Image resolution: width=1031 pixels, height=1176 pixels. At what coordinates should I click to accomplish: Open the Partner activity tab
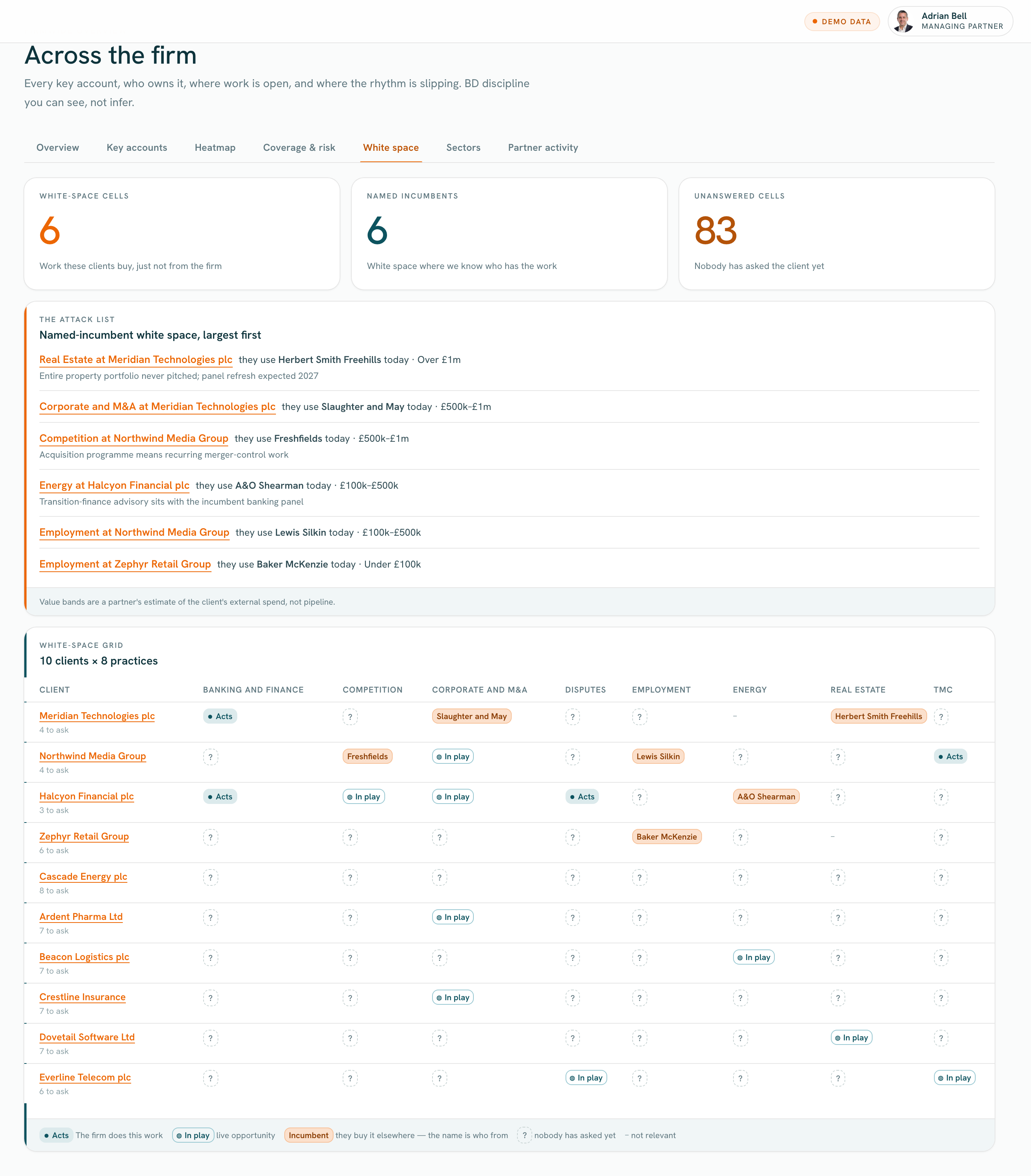pyautogui.click(x=542, y=148)
